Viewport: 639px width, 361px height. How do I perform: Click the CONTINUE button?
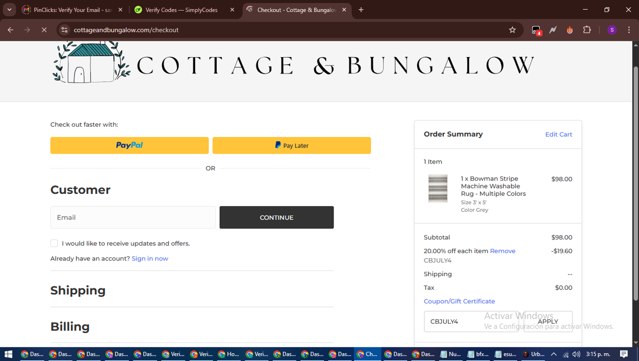point(277,217)
